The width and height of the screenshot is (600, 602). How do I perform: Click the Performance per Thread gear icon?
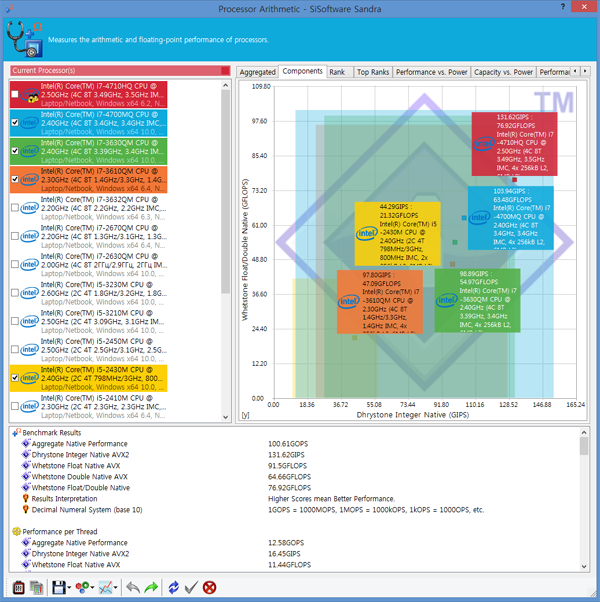16,531
